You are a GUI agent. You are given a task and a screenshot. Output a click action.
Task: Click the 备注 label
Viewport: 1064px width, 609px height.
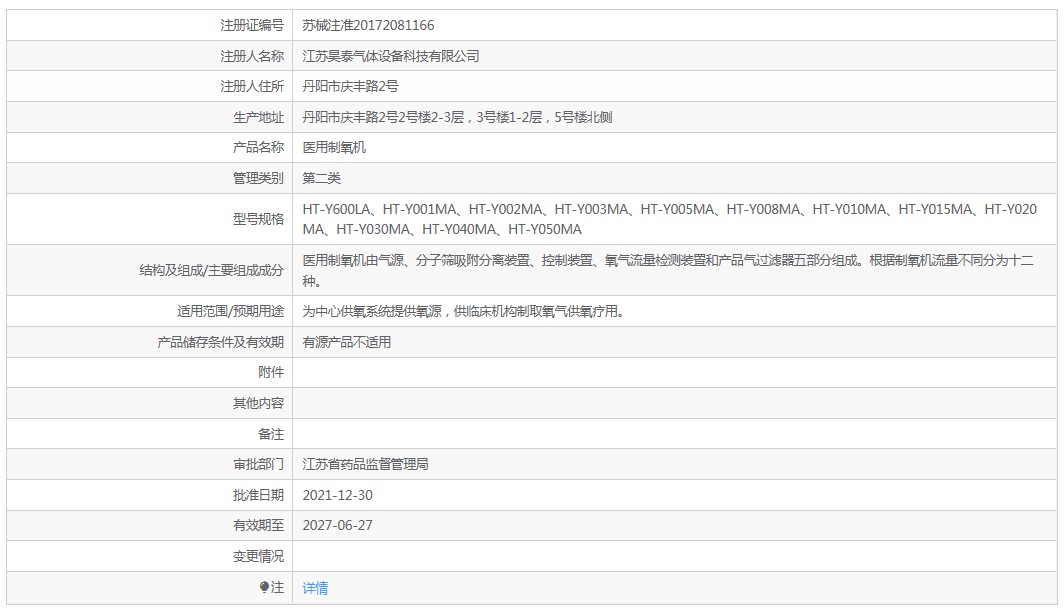tap(271, 434)
